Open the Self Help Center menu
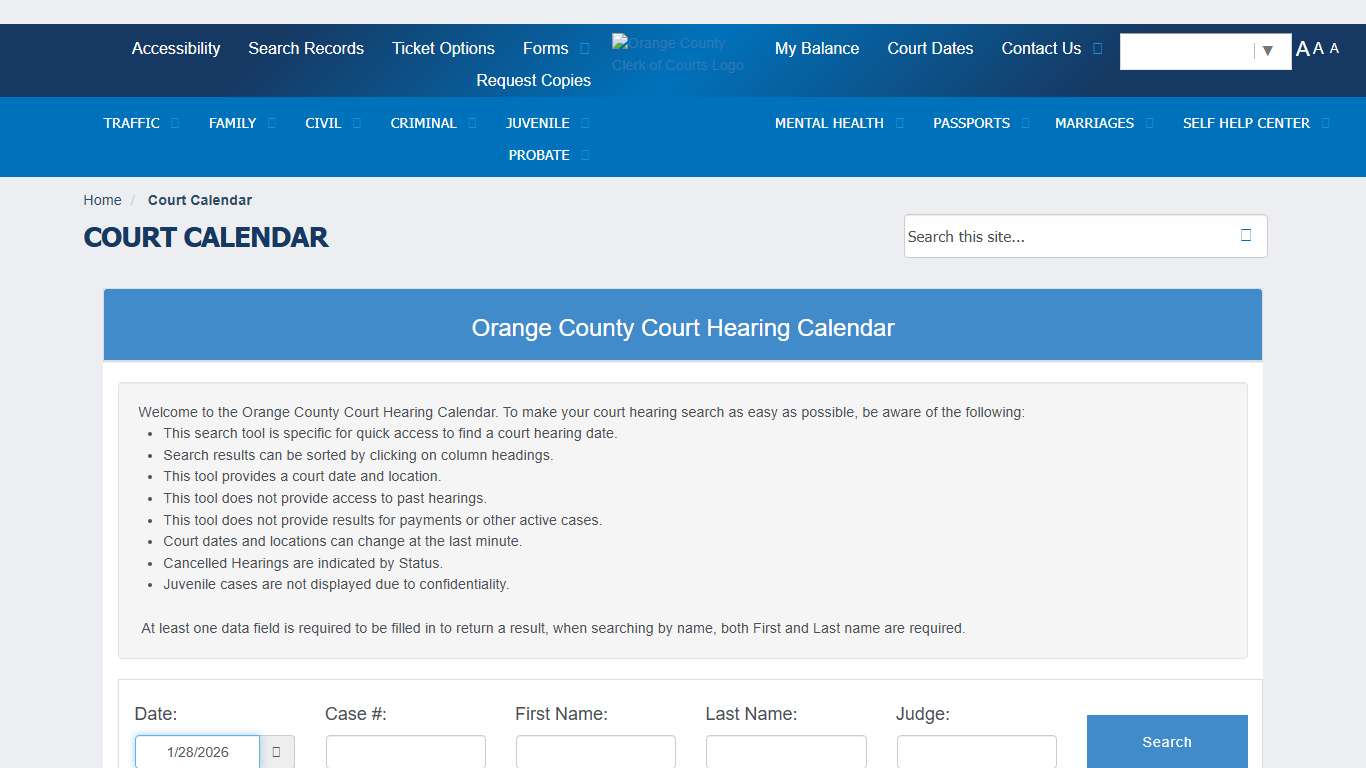 1246,123
